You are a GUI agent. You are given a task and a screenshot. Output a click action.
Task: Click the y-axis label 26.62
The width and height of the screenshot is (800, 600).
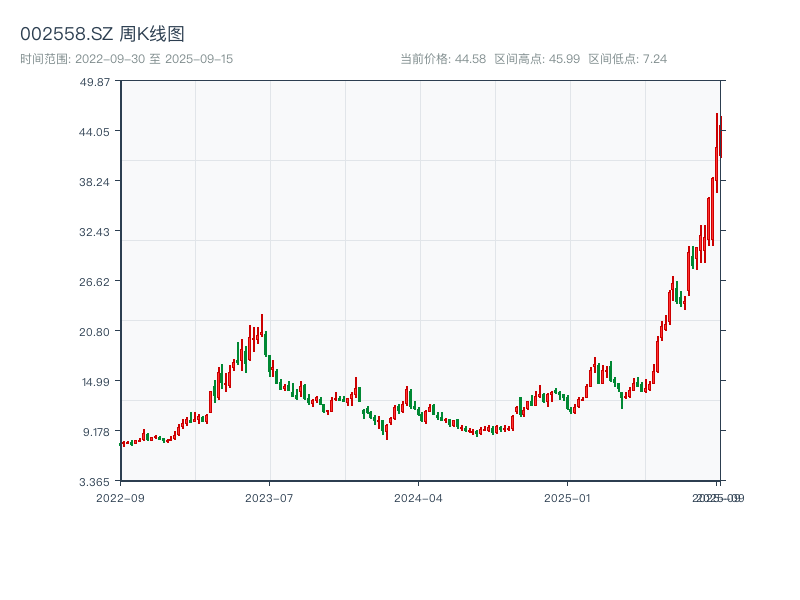tap(94, 282)
